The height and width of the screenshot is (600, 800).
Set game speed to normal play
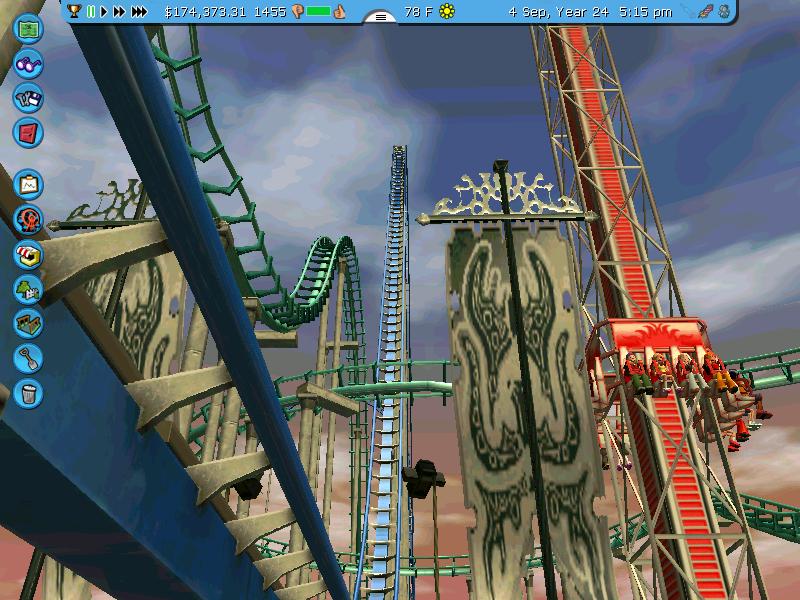pos(104,11)
